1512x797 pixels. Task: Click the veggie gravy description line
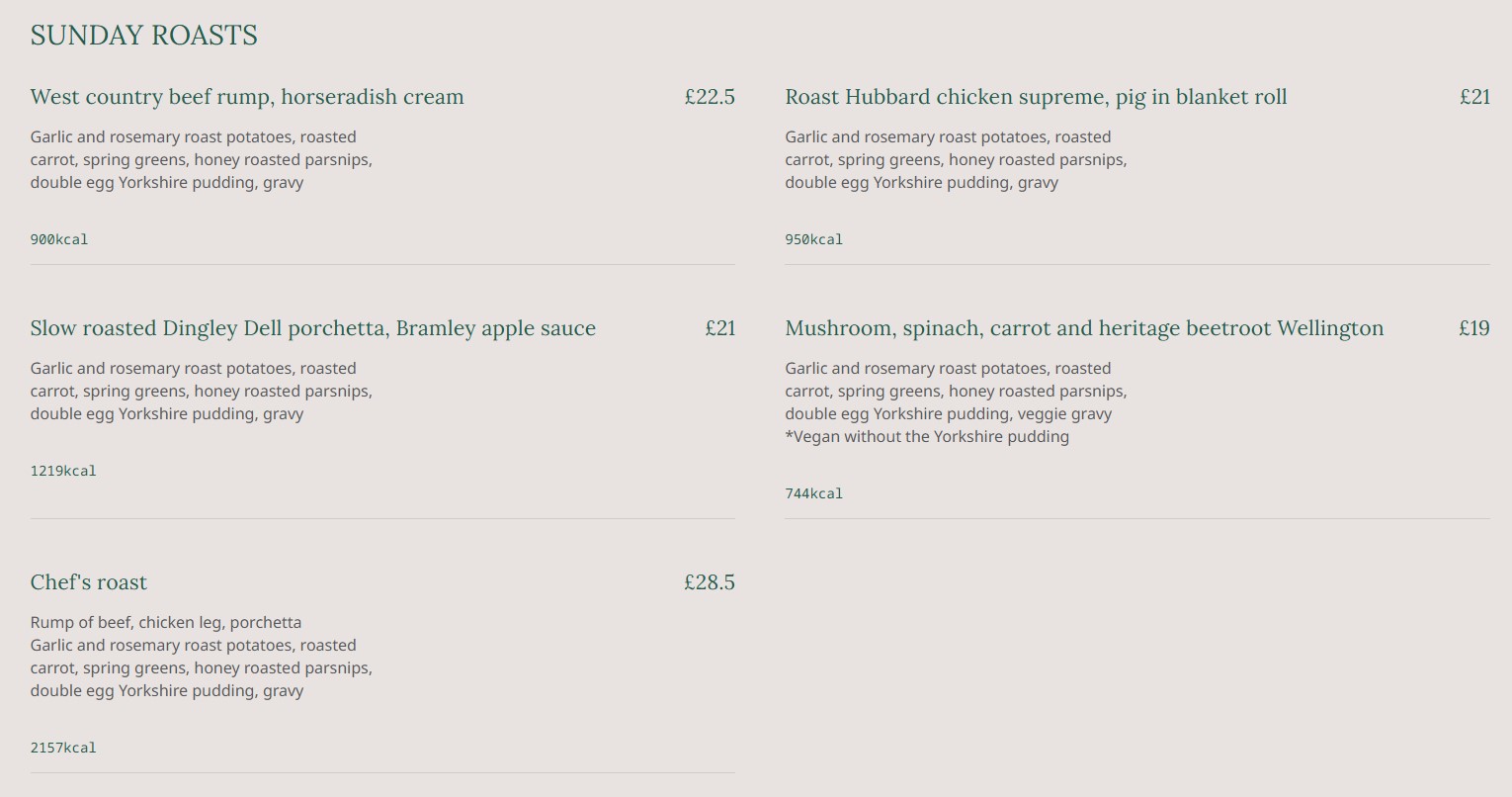point(949,413)
